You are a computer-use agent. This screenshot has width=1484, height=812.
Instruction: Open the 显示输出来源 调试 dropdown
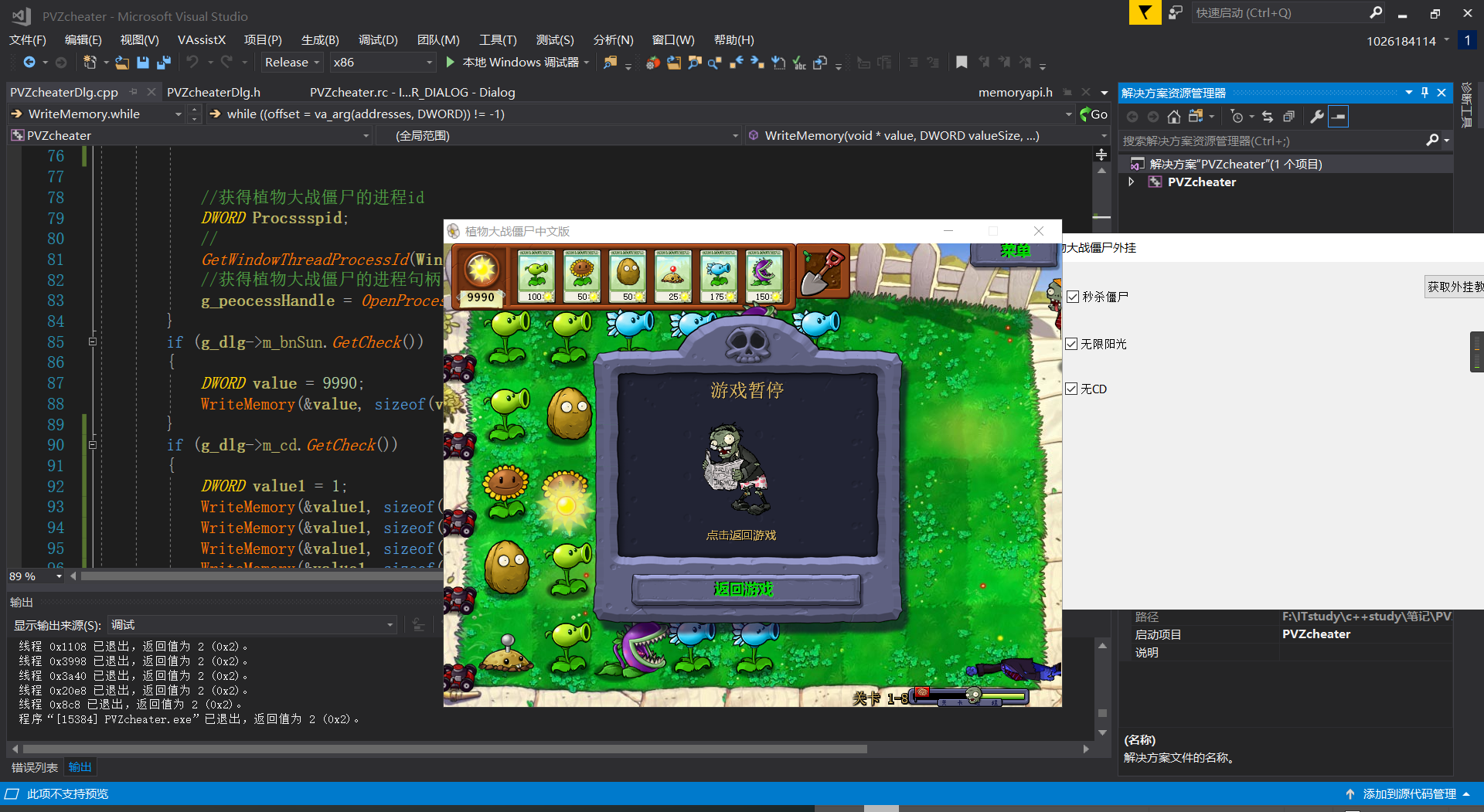pos(252,624)
